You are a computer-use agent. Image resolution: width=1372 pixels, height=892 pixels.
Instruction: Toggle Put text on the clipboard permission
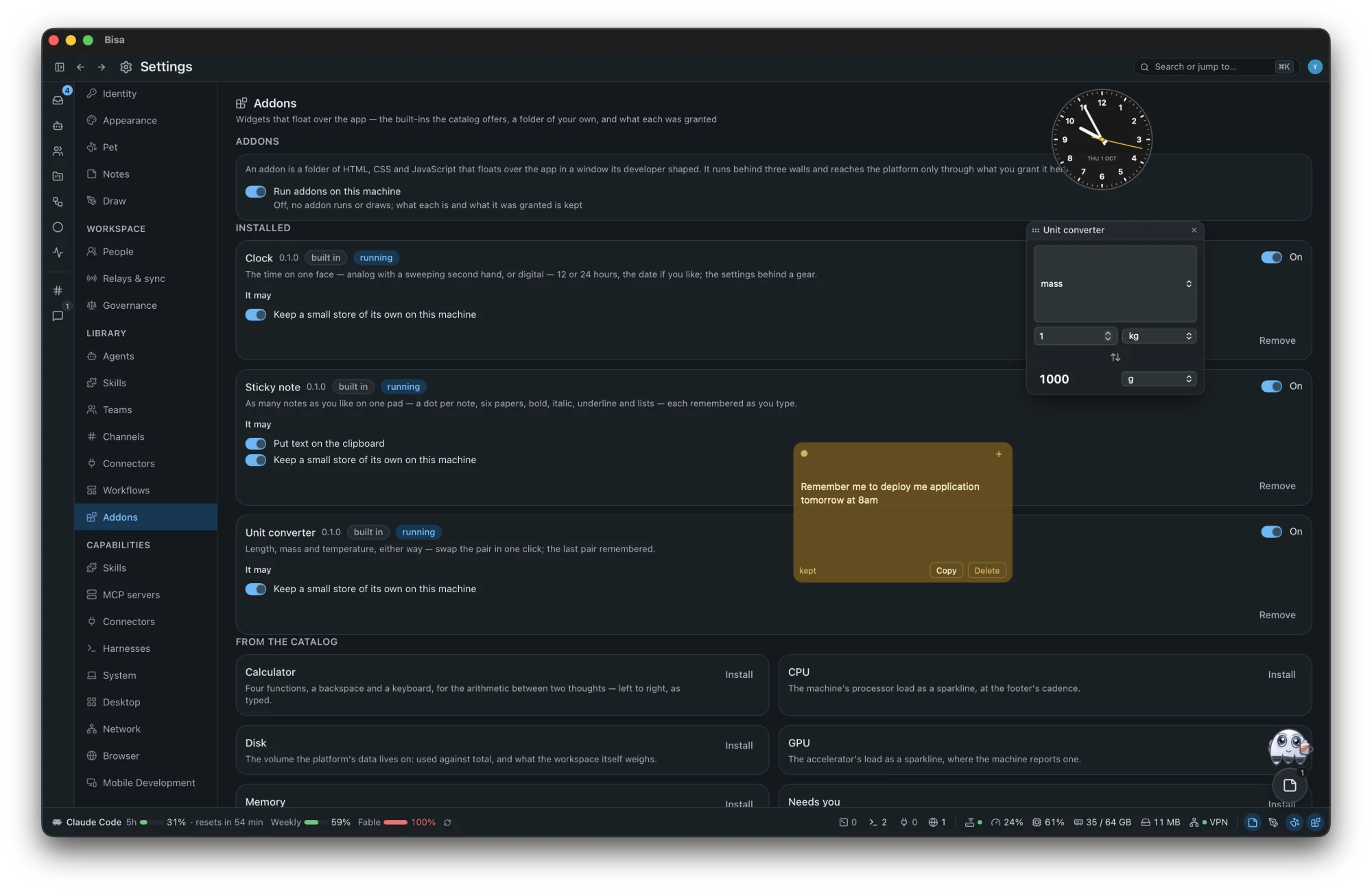(x=256, y=443)
